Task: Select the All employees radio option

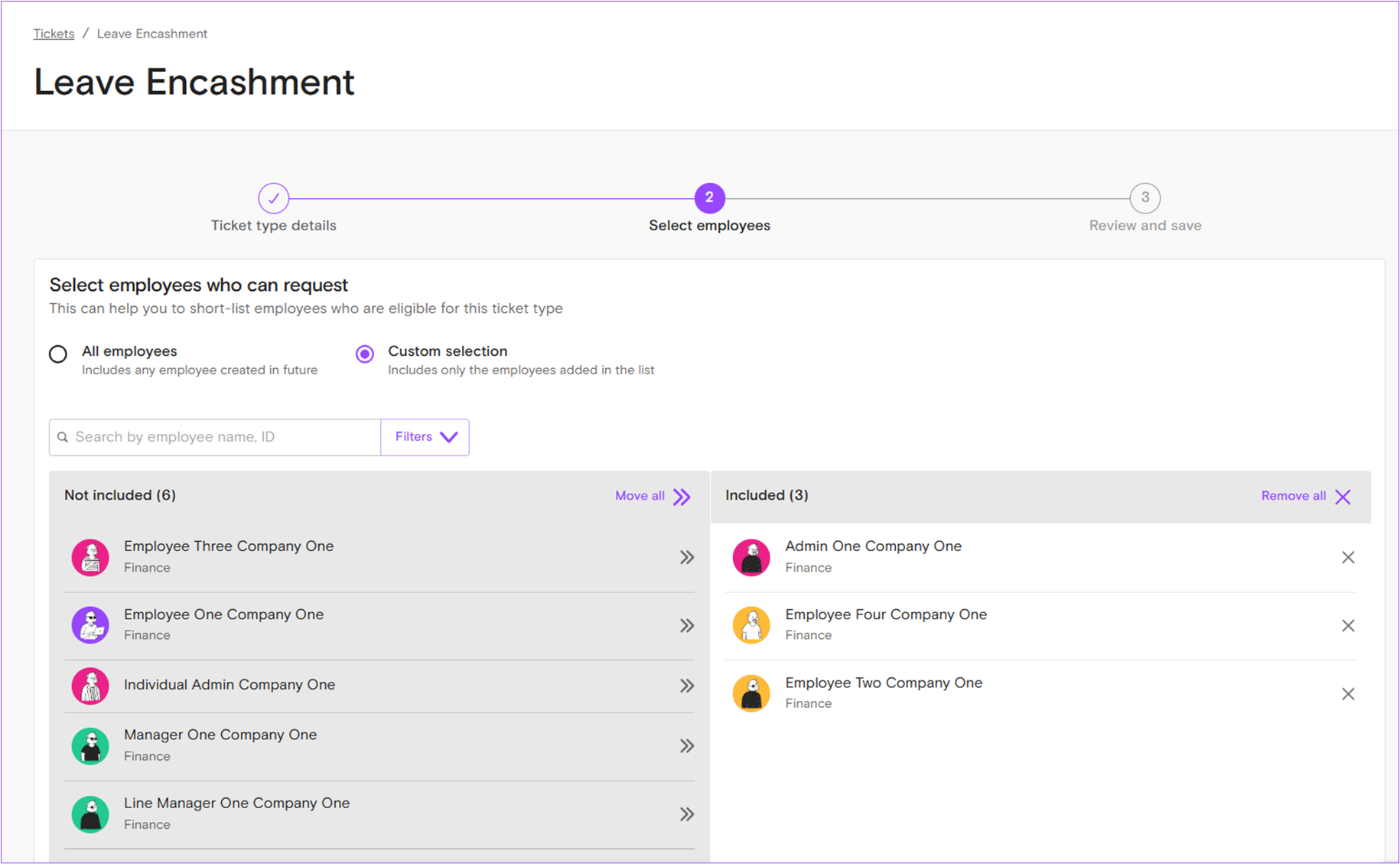Action: pyautogui.click(x=58, y=354)
